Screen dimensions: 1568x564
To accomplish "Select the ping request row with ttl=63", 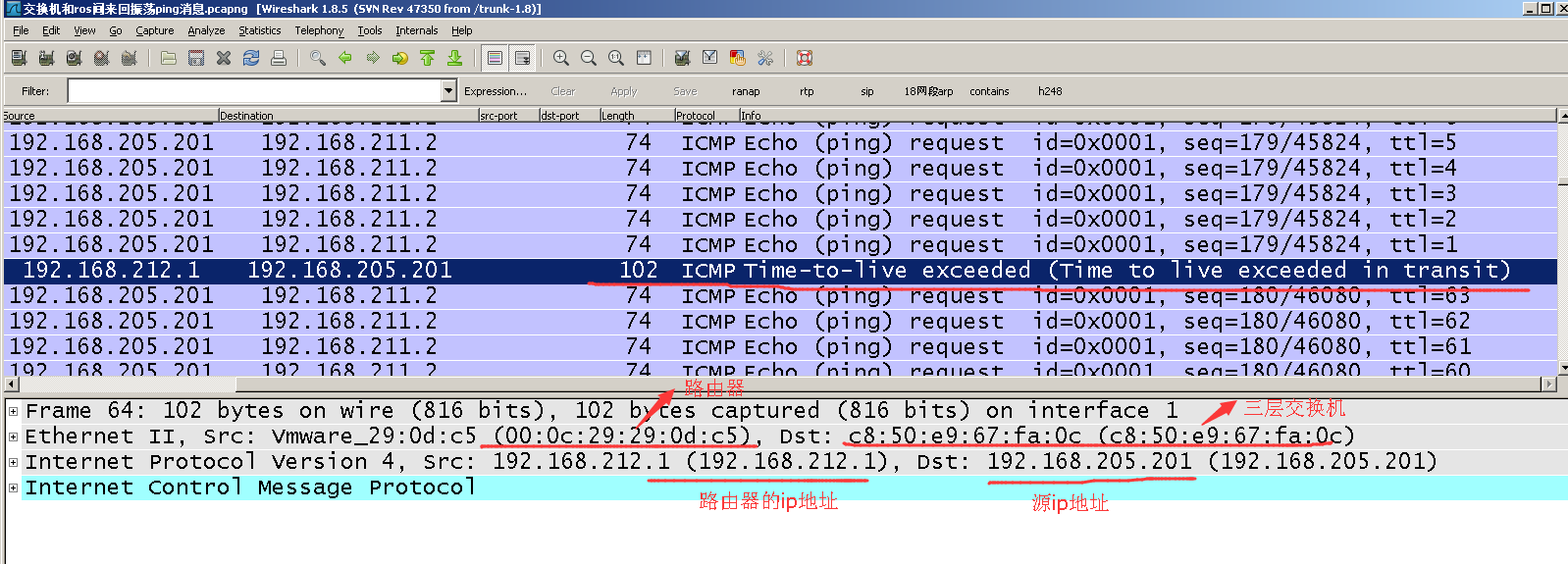I will tap(780, 296).
